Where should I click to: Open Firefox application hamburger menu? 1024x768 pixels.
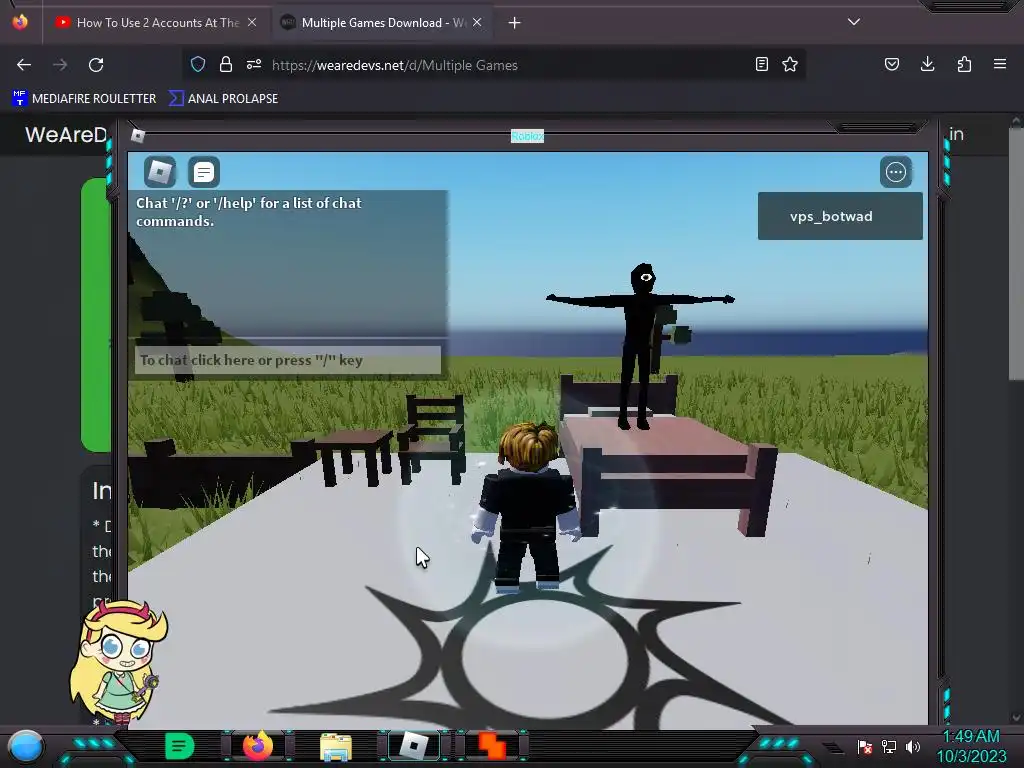click(1000, 64)
